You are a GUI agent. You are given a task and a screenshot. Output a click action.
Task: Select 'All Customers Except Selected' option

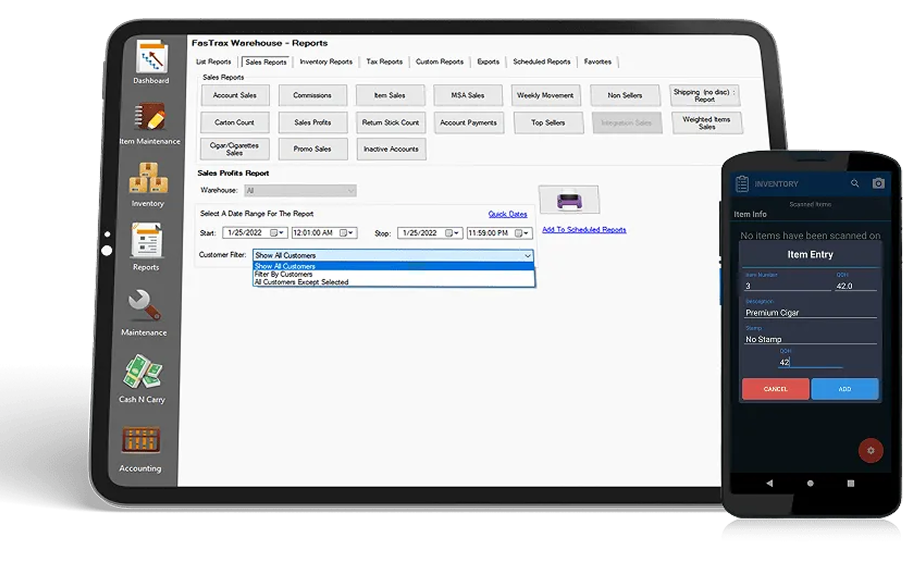pos(301,282)
